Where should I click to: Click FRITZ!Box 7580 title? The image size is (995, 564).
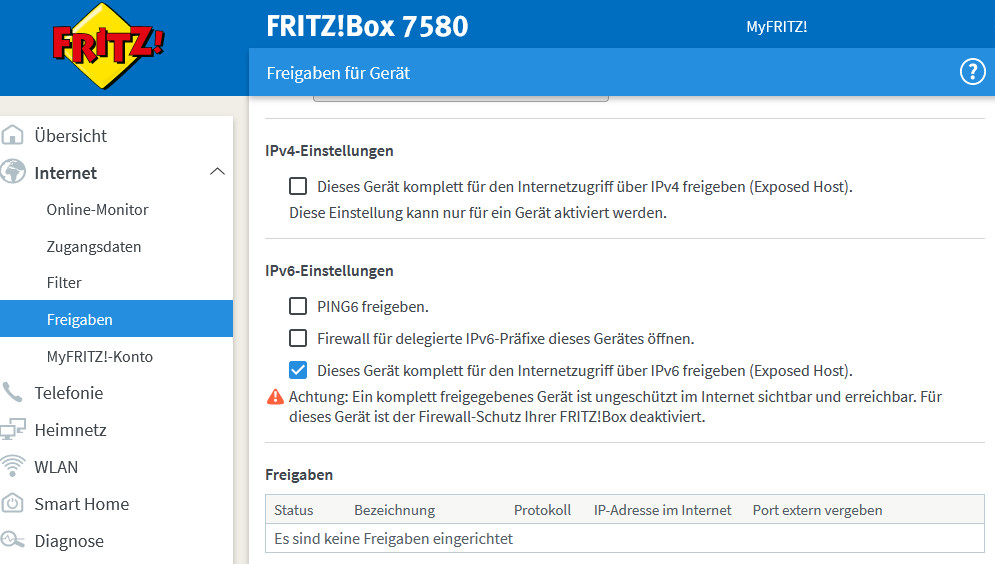click(367, 26)
